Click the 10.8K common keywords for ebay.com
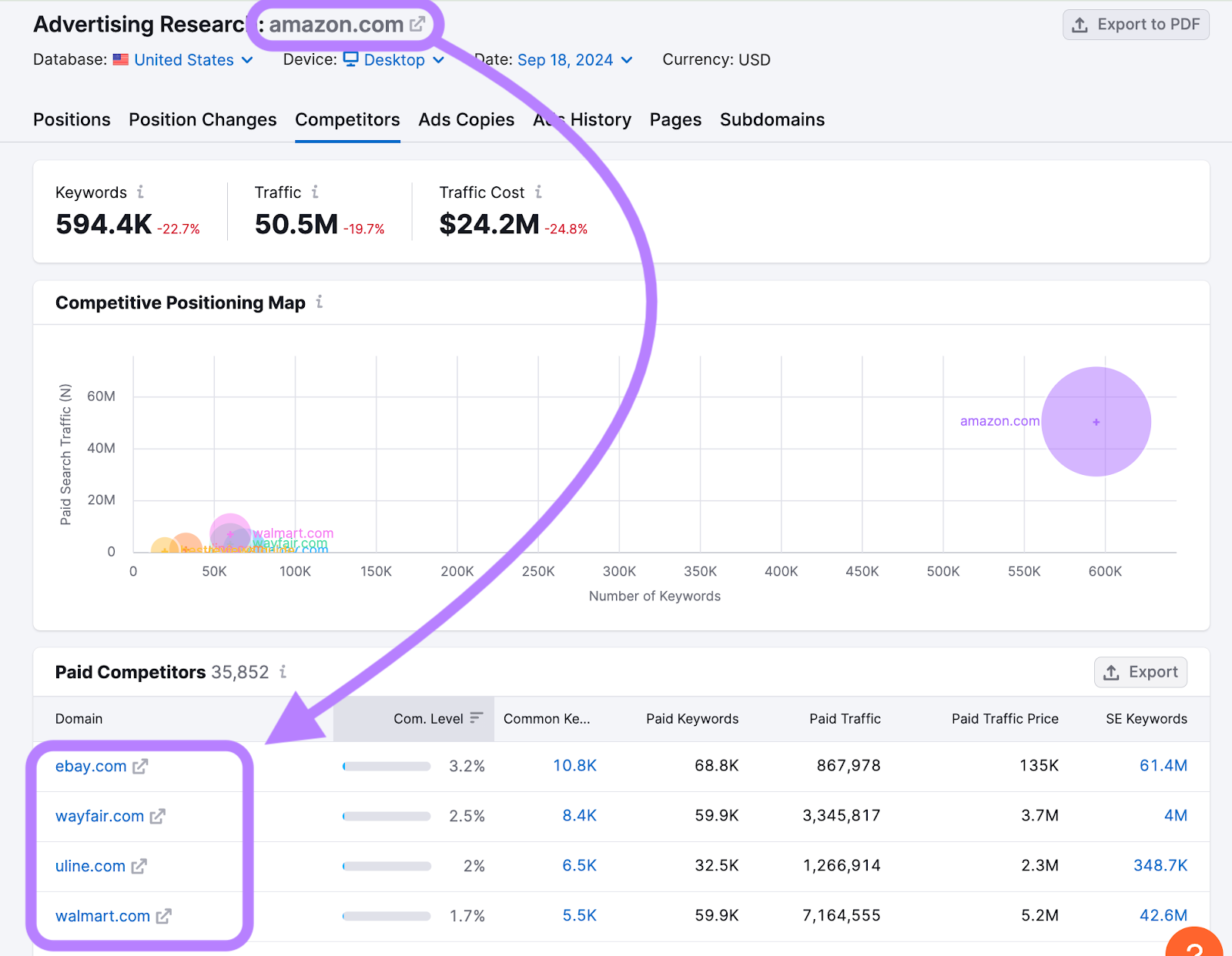Viewport: 1232px width, 956px height. tap(575, 766)
